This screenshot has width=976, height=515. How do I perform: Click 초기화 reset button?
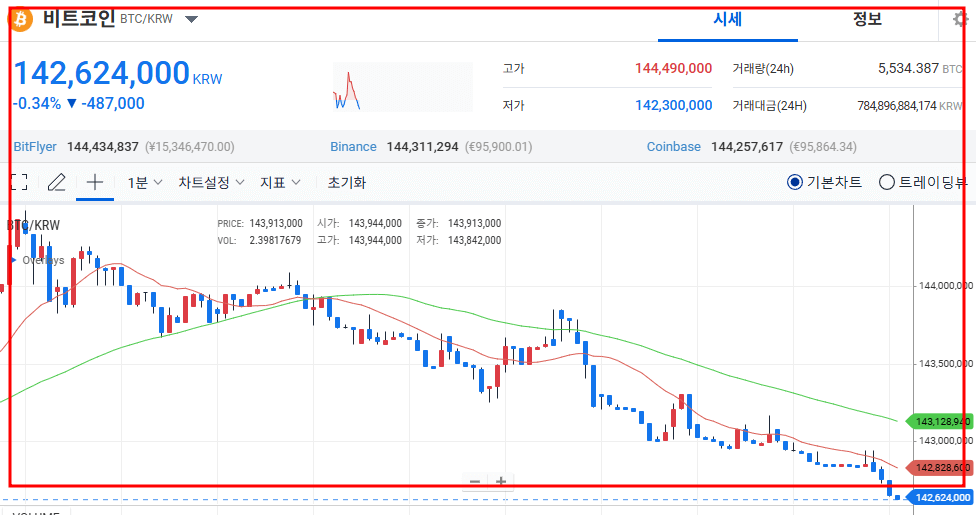tap(347, 182)
